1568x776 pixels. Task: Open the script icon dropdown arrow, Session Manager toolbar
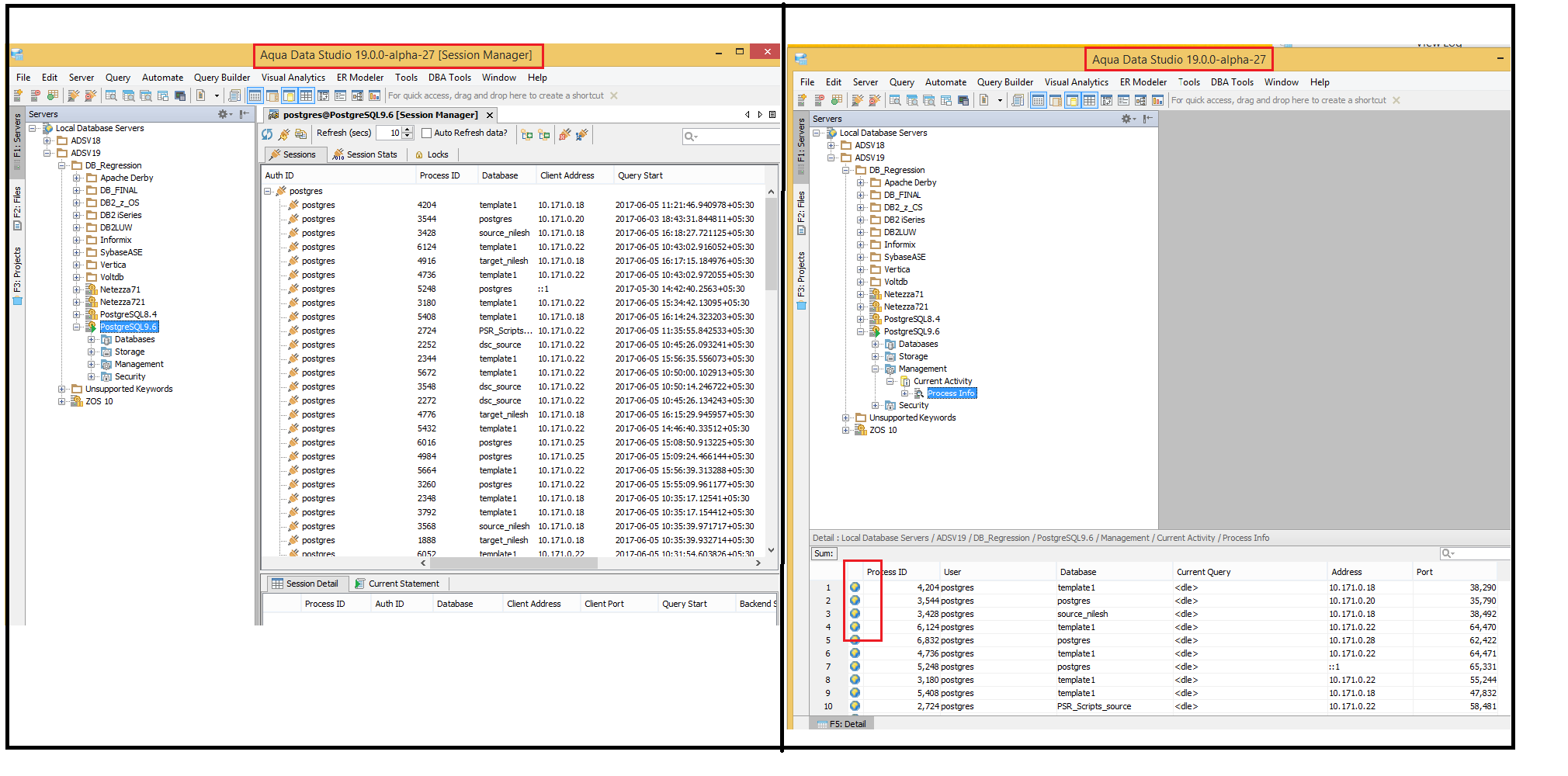tap(217, 96)
